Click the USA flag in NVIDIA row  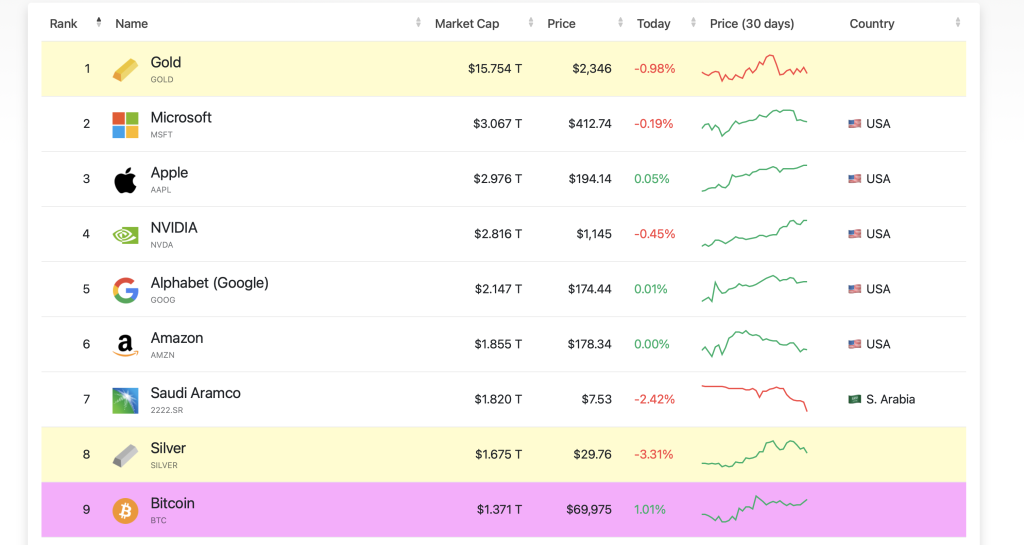click(x=854, y=234)
